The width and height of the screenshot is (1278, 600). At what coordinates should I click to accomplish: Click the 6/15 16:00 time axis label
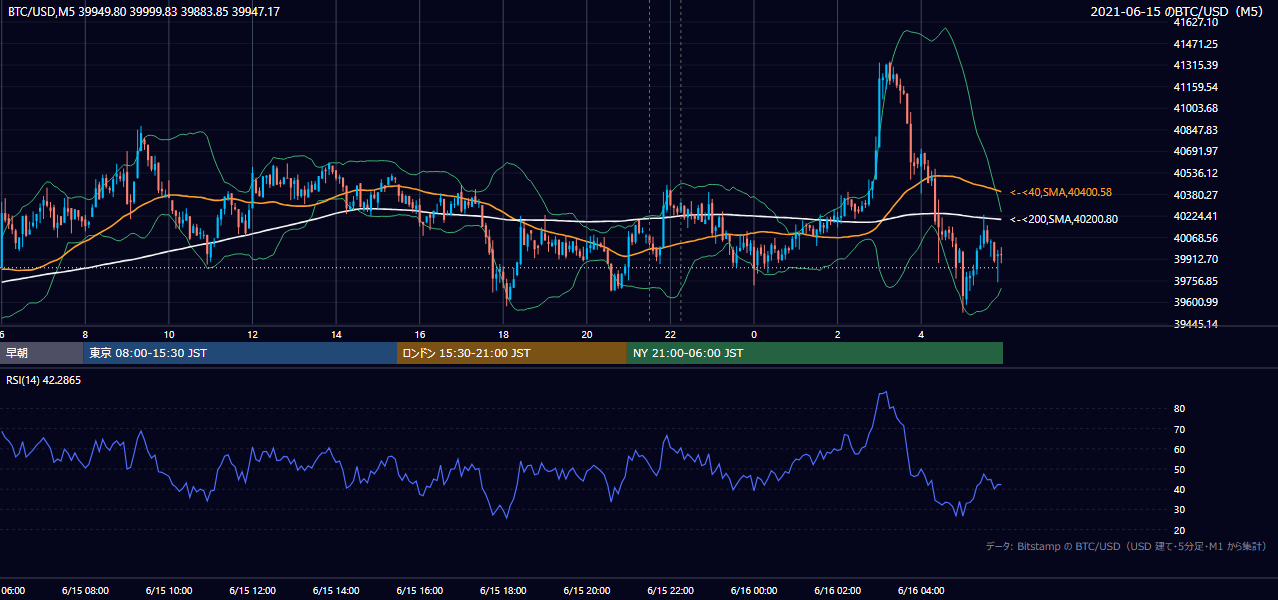419,590
